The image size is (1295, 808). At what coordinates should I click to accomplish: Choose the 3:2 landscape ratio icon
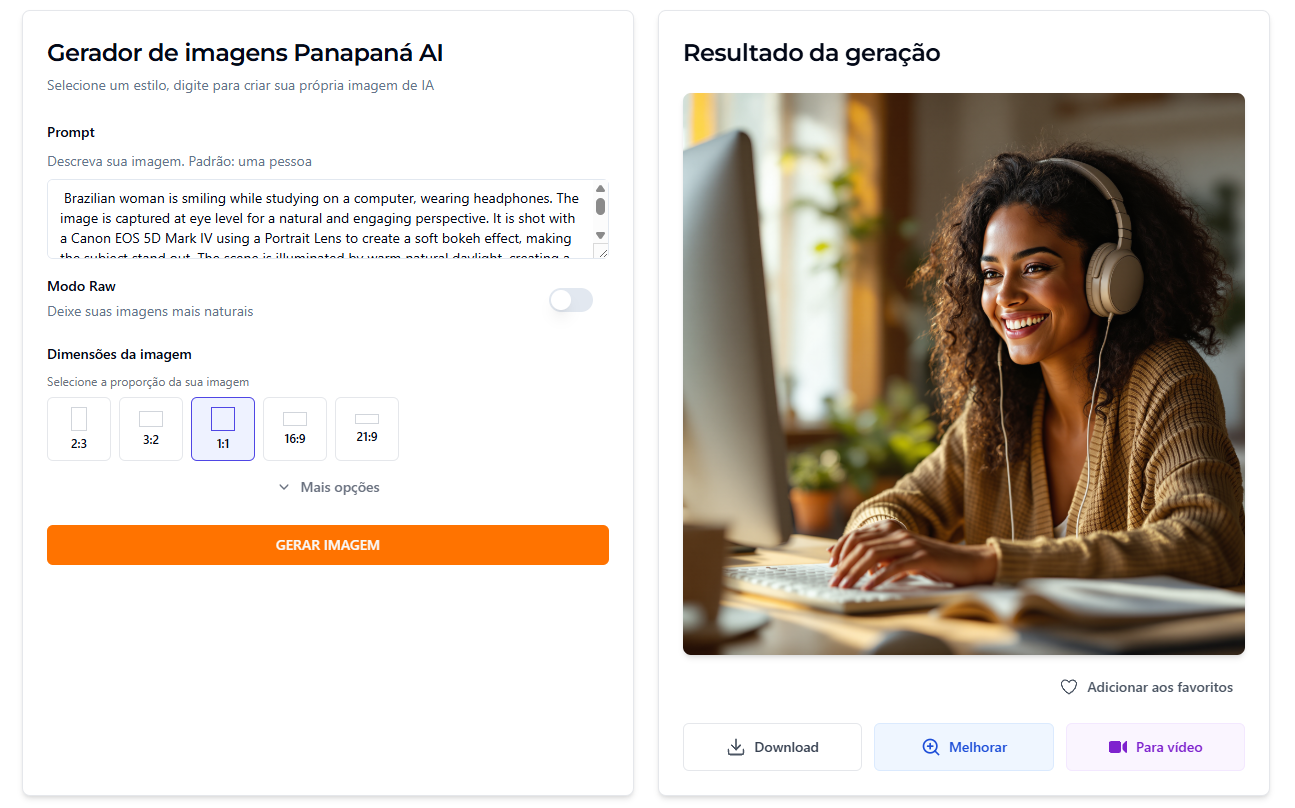click(x=151, y=419)
